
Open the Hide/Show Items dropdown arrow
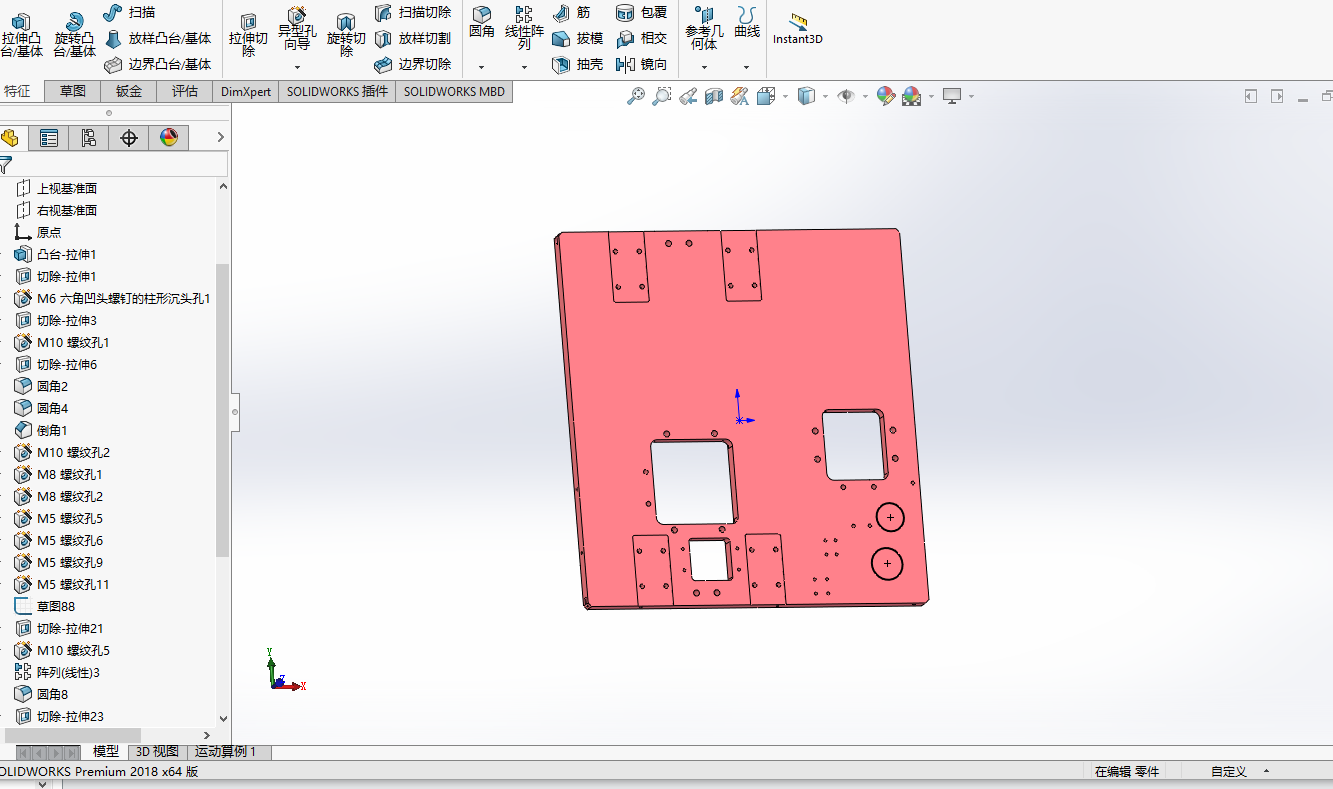[x=864, y=97]
